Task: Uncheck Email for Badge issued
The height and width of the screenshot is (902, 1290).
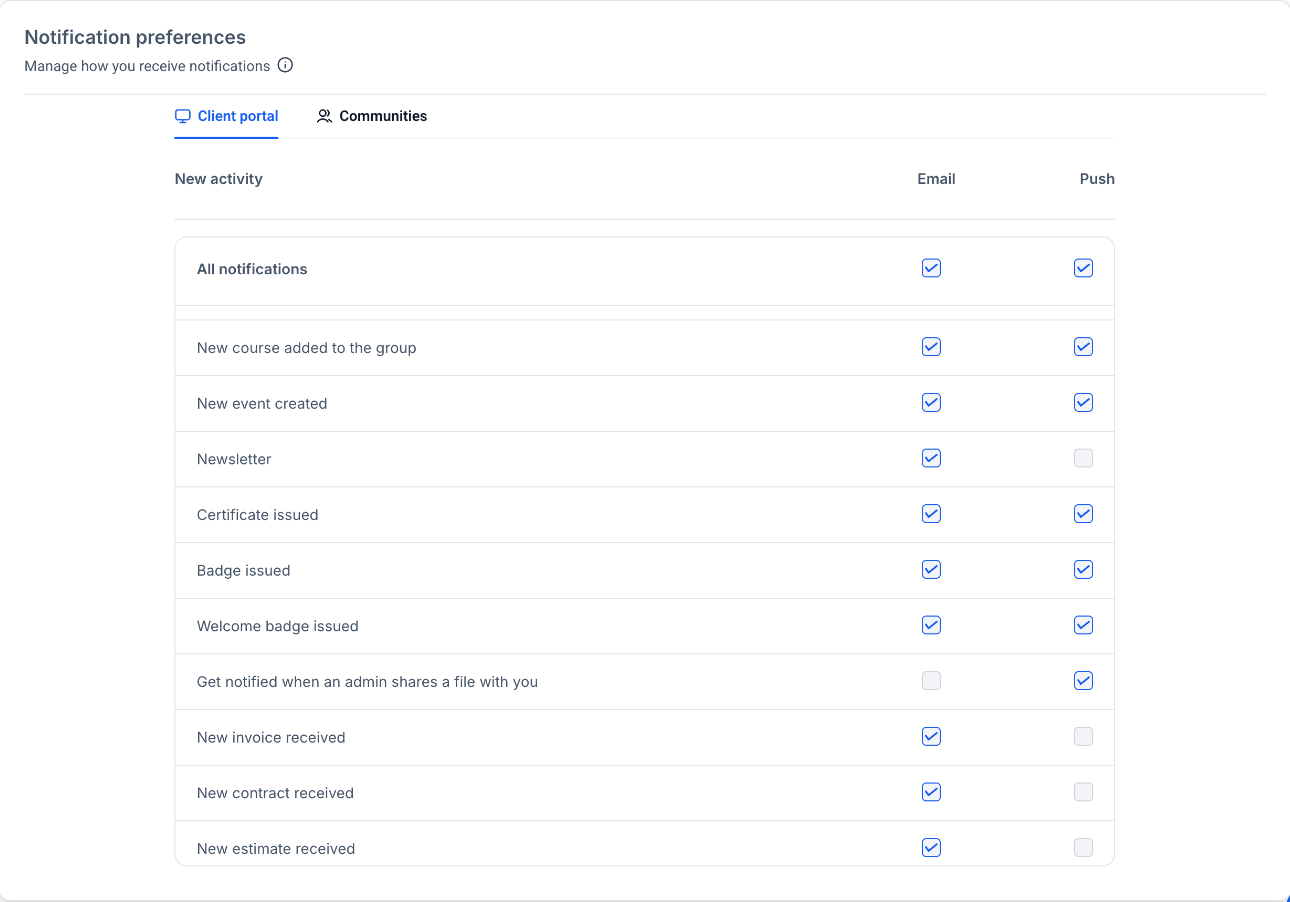Action: tap(931, 570)
